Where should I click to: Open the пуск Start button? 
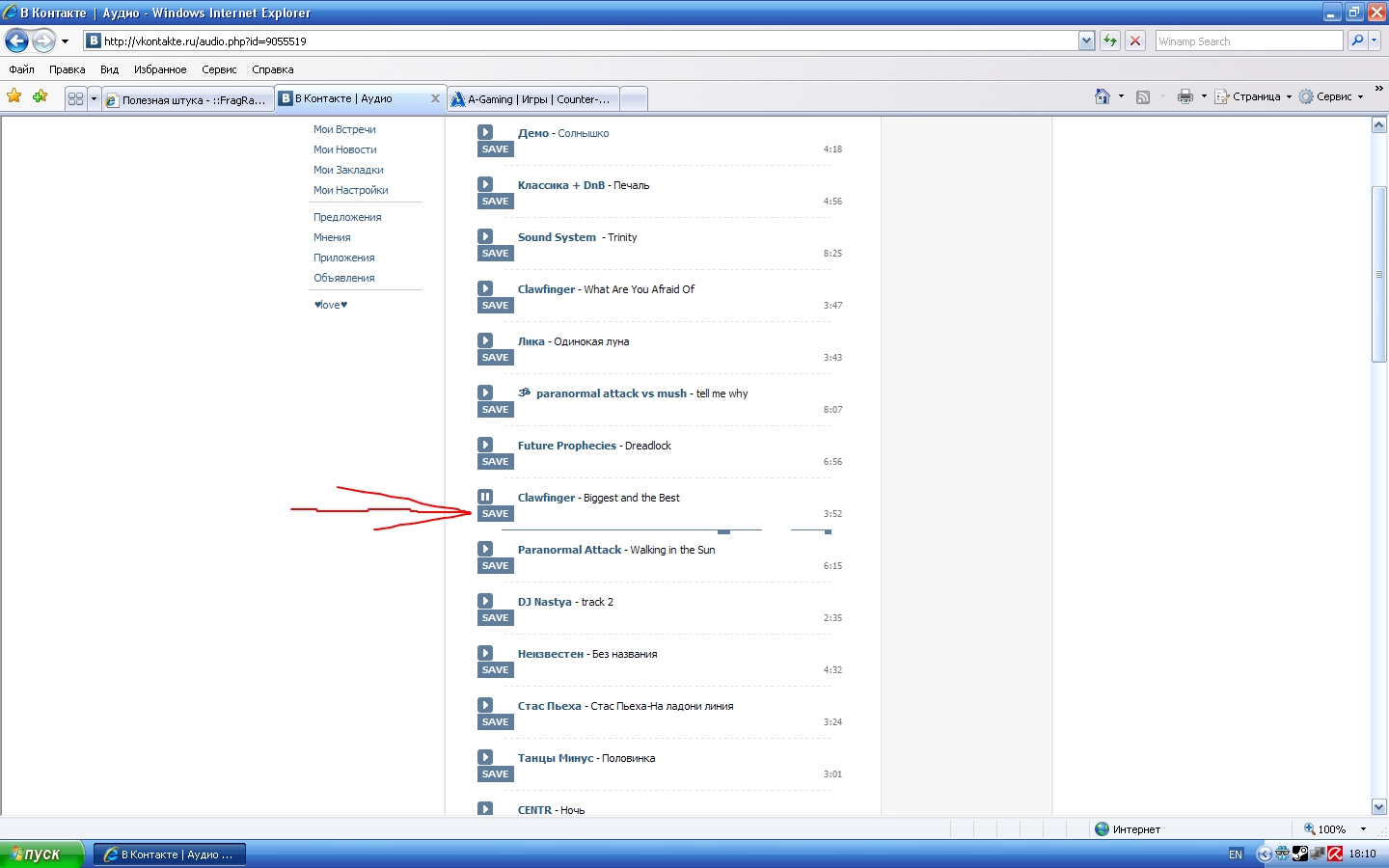click(41, 854)
